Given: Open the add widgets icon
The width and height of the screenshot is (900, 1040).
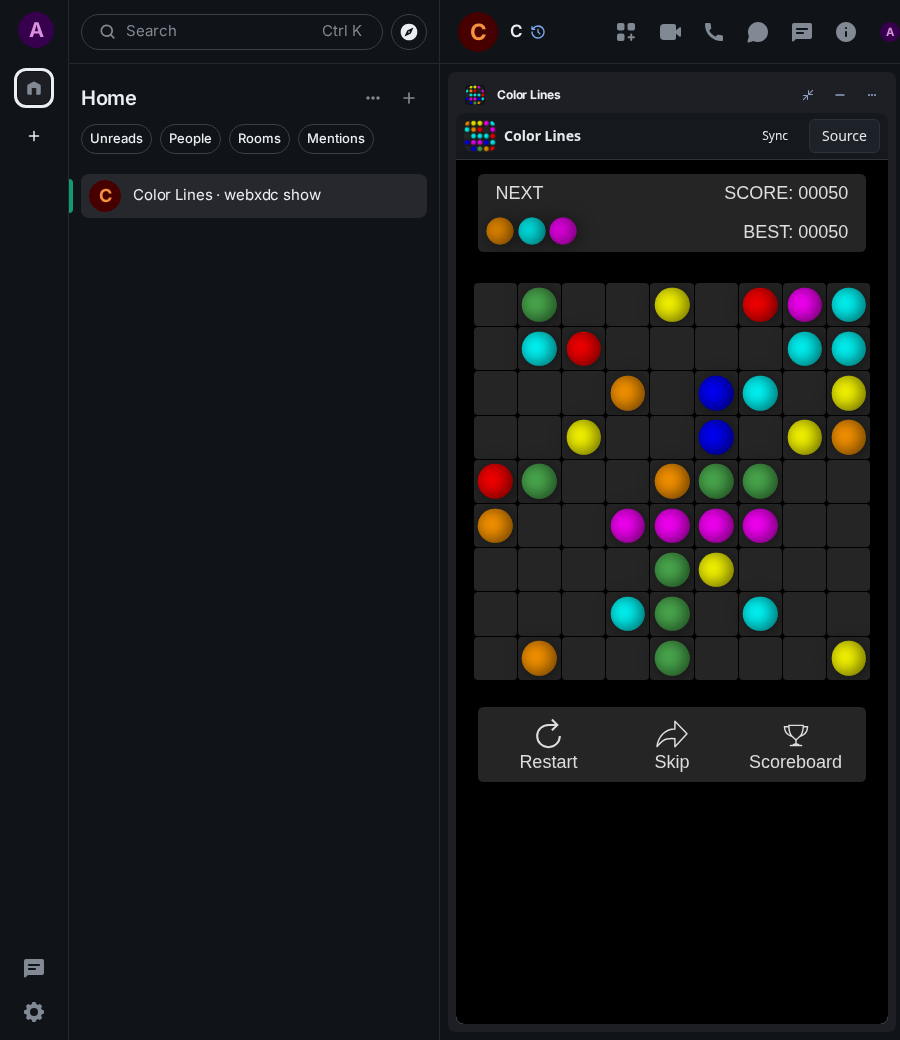Looking at the screenshot, I should 625,32.
